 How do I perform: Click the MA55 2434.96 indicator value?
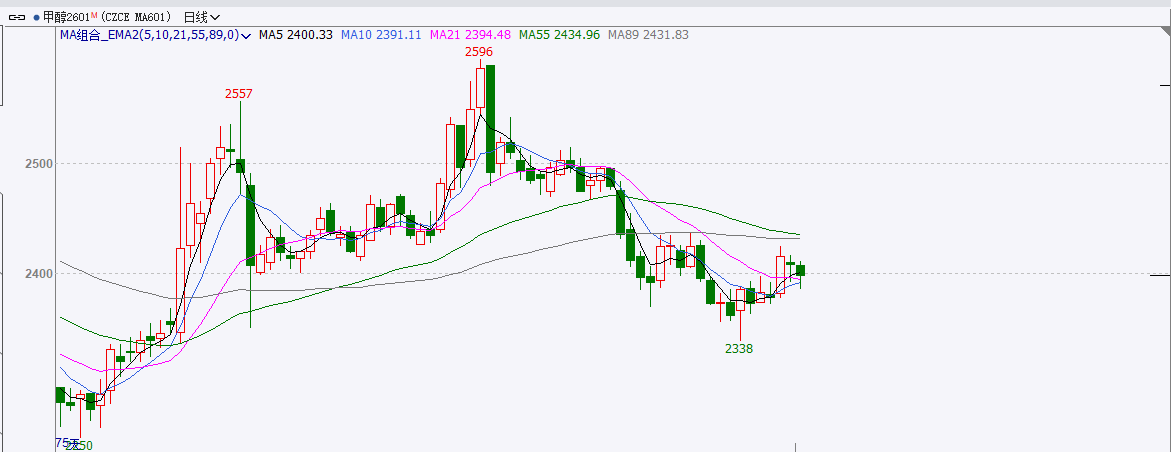[x=559, y=34]
